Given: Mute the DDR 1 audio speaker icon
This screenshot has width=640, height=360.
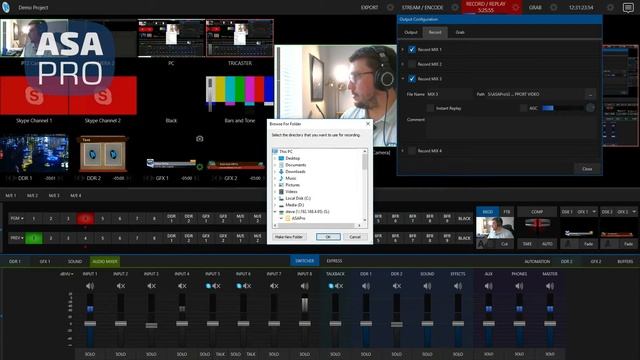Looking at the screenshot, I should coord(366,286).
